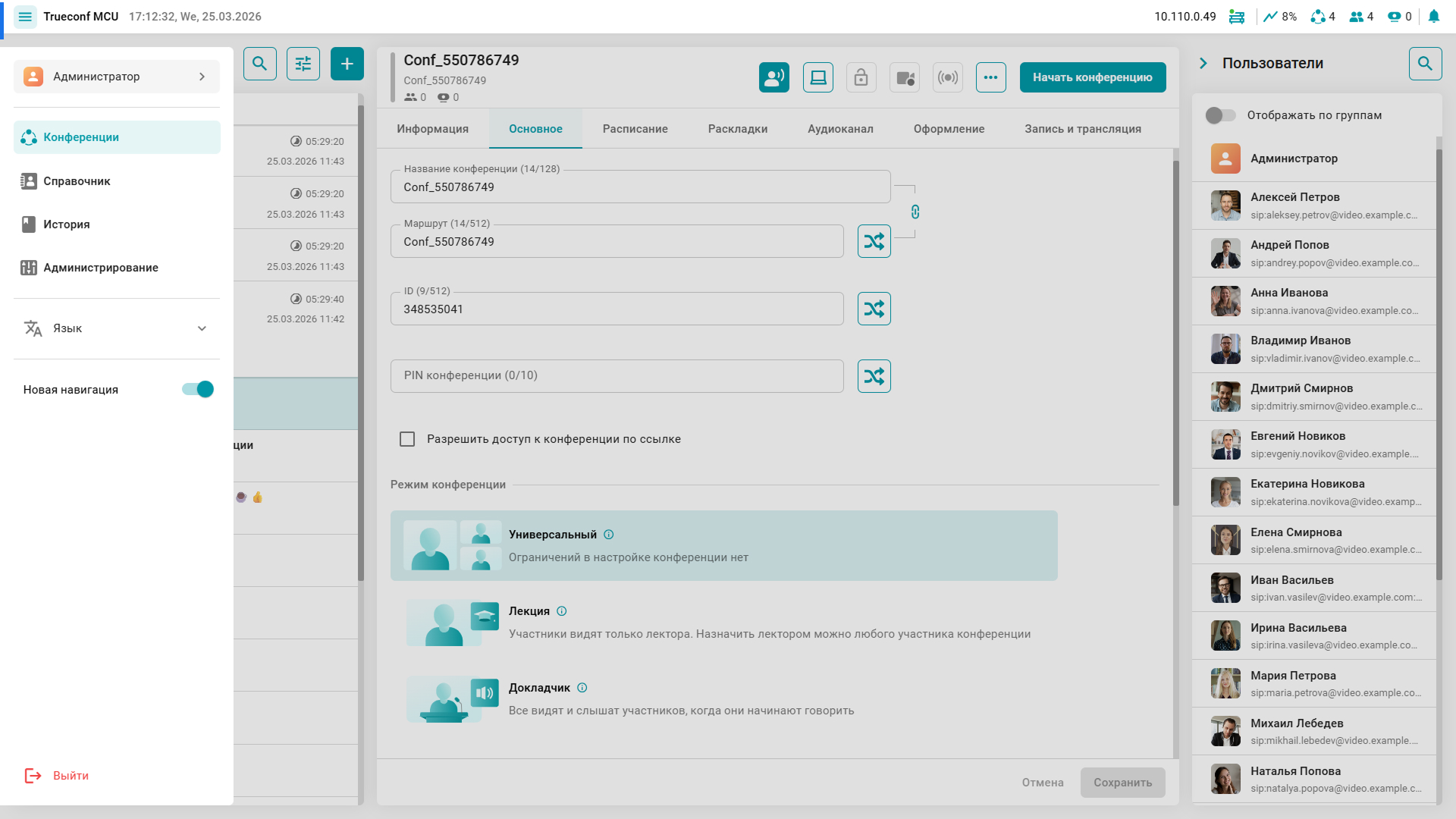This screenshot has height=819, width=1456.
Task: Click the info icon next to Докладчик
Action: [582, 688]
